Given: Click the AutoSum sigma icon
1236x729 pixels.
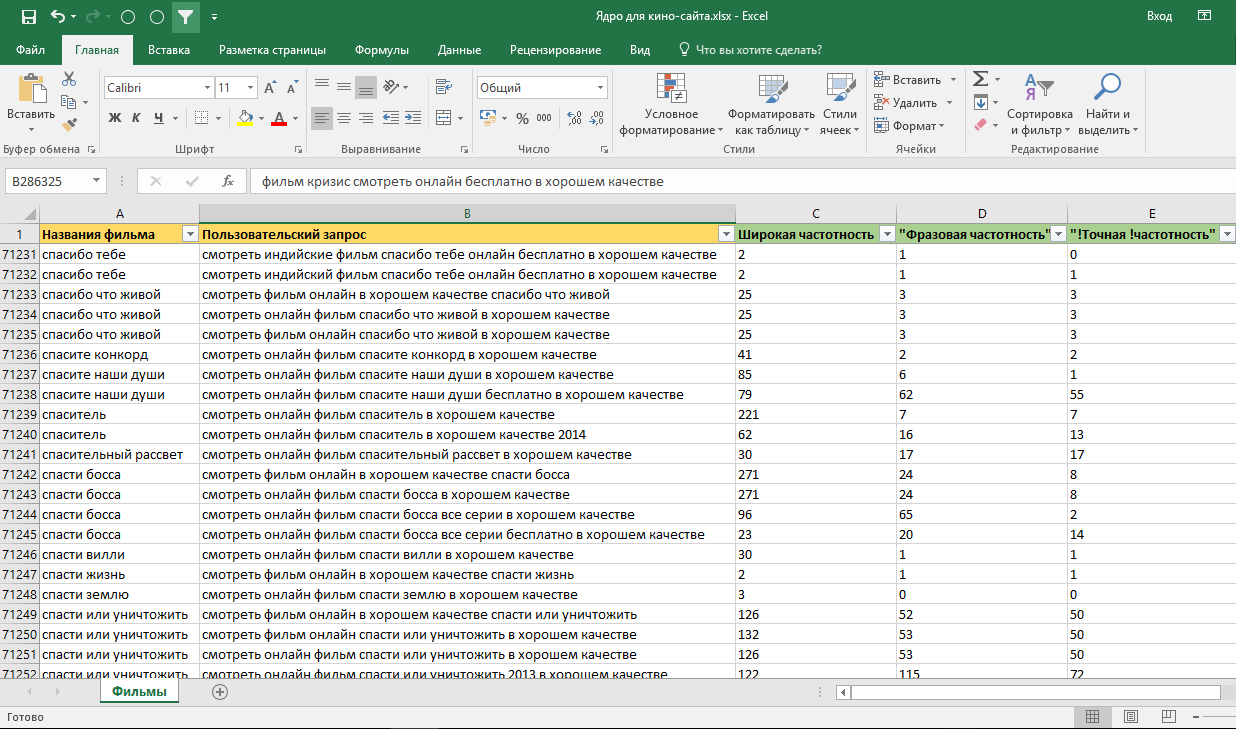Looking at the screenshot, I should point(980,79).
